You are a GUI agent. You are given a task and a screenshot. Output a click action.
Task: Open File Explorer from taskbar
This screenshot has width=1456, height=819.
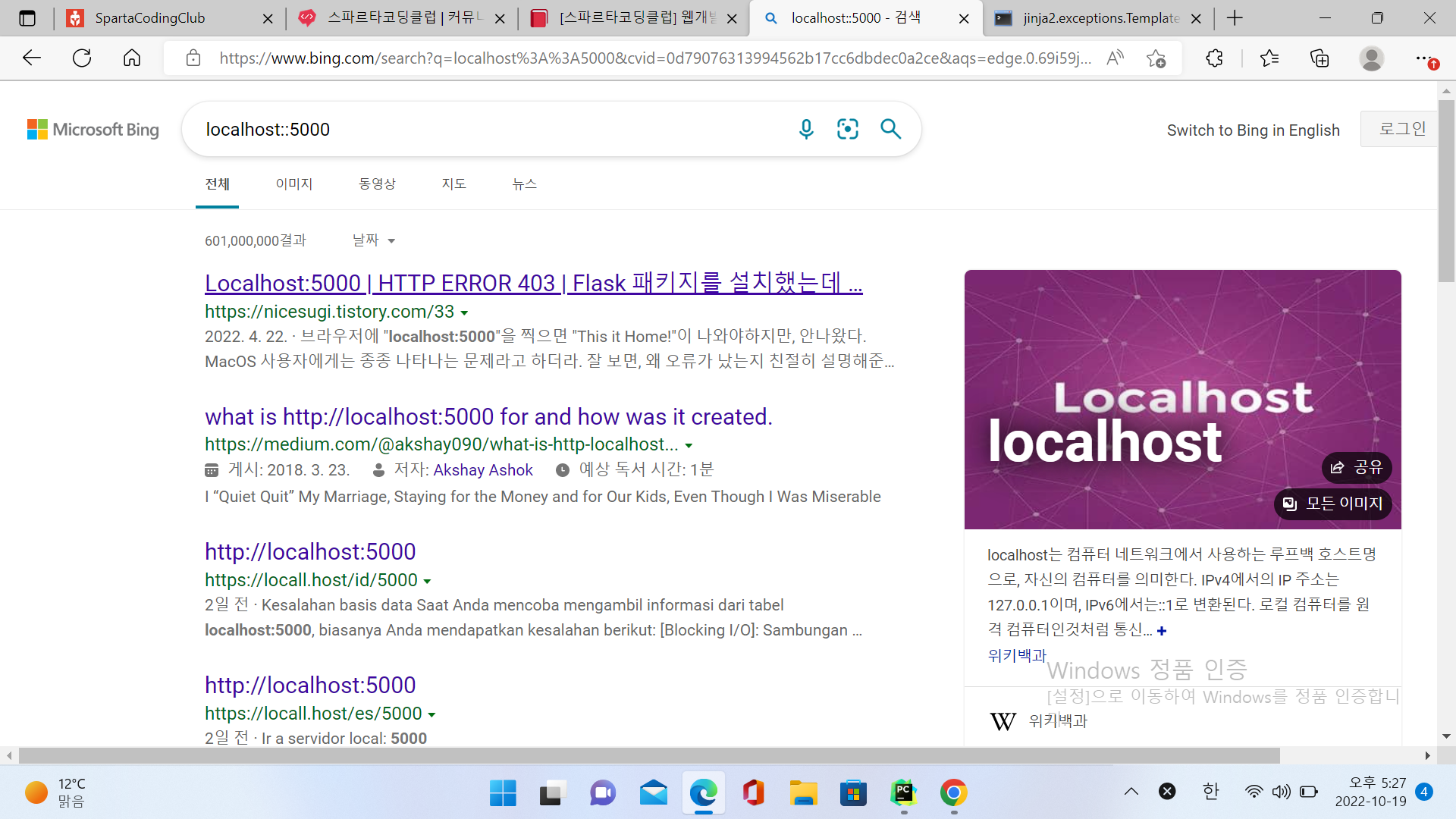pyautogui.click(x=803, y=793)
